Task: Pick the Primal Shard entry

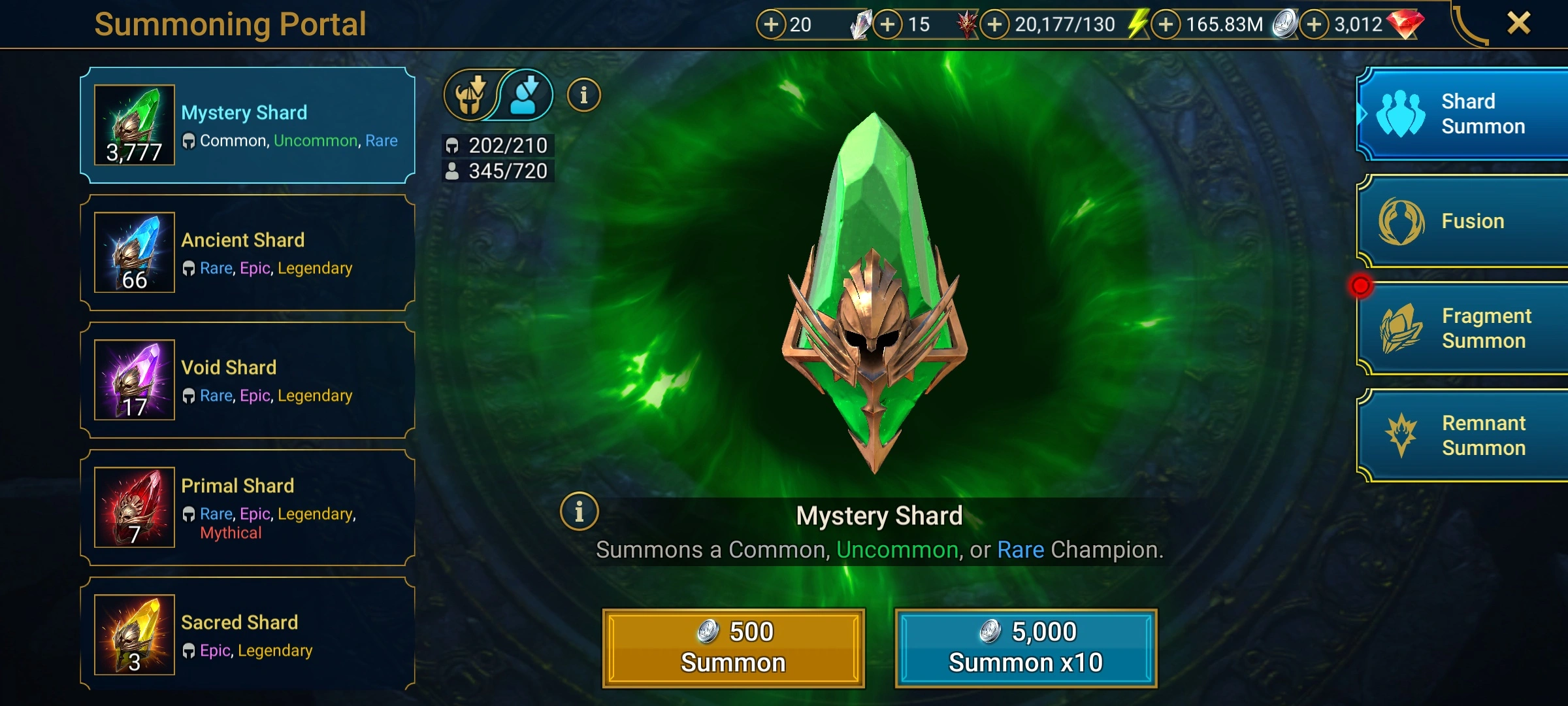Action: [248, 507]
